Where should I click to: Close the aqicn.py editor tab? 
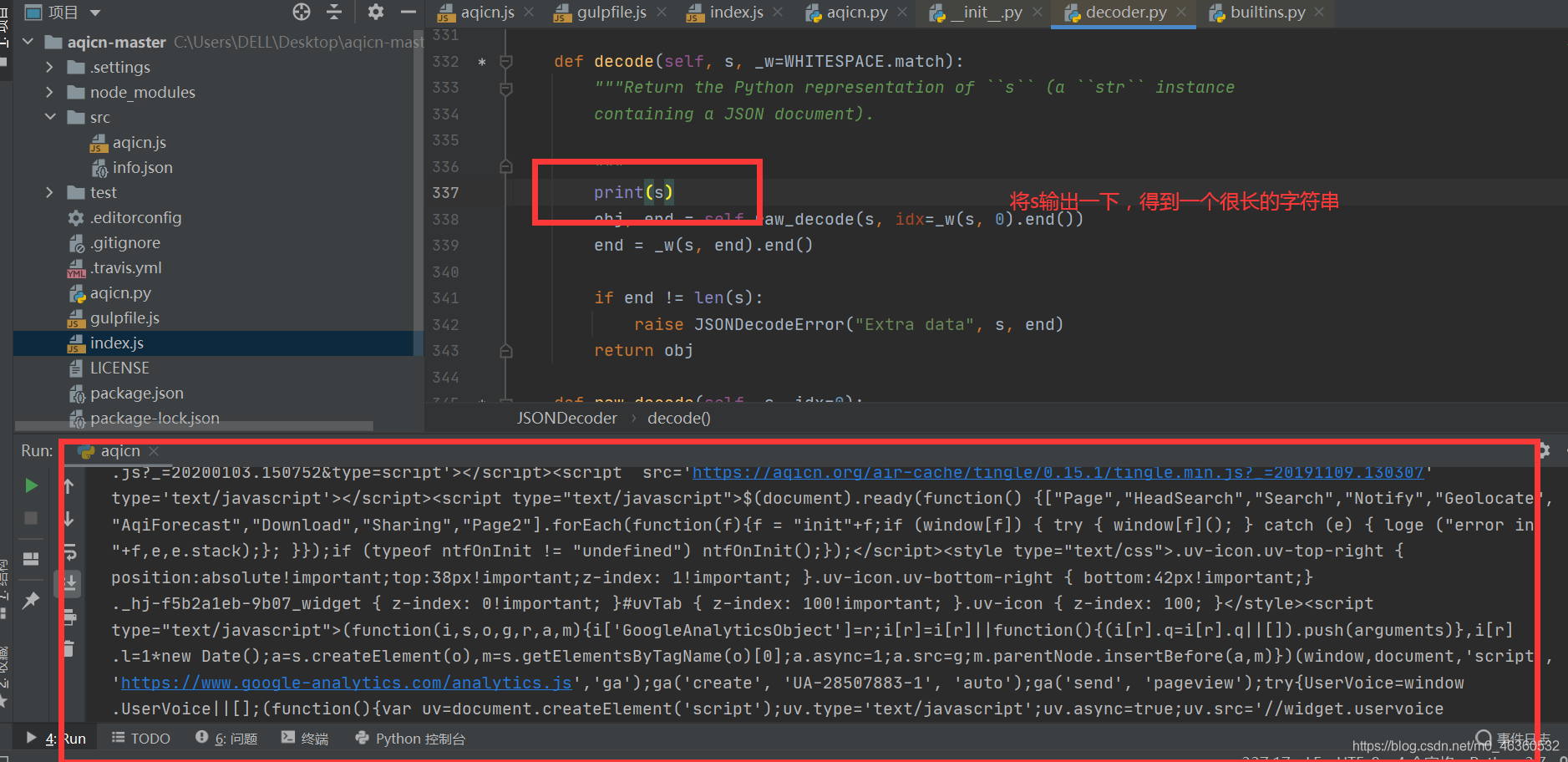click(x=902, y=12)
